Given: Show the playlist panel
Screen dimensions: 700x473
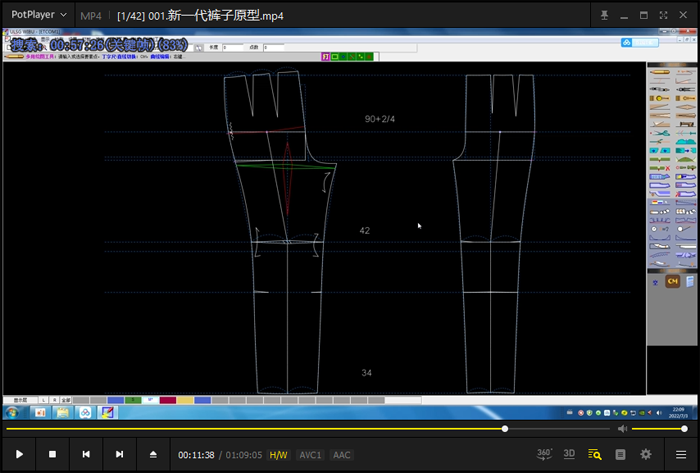Looking at the screenshot, I should click(x=620, y=454).
